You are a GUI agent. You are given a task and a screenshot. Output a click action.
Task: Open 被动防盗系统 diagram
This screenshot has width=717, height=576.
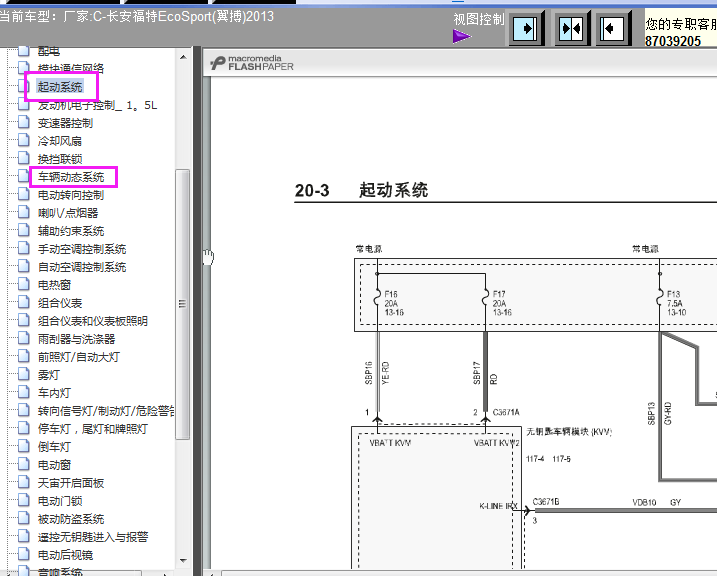pyautogui.click(x=71, y=519)
